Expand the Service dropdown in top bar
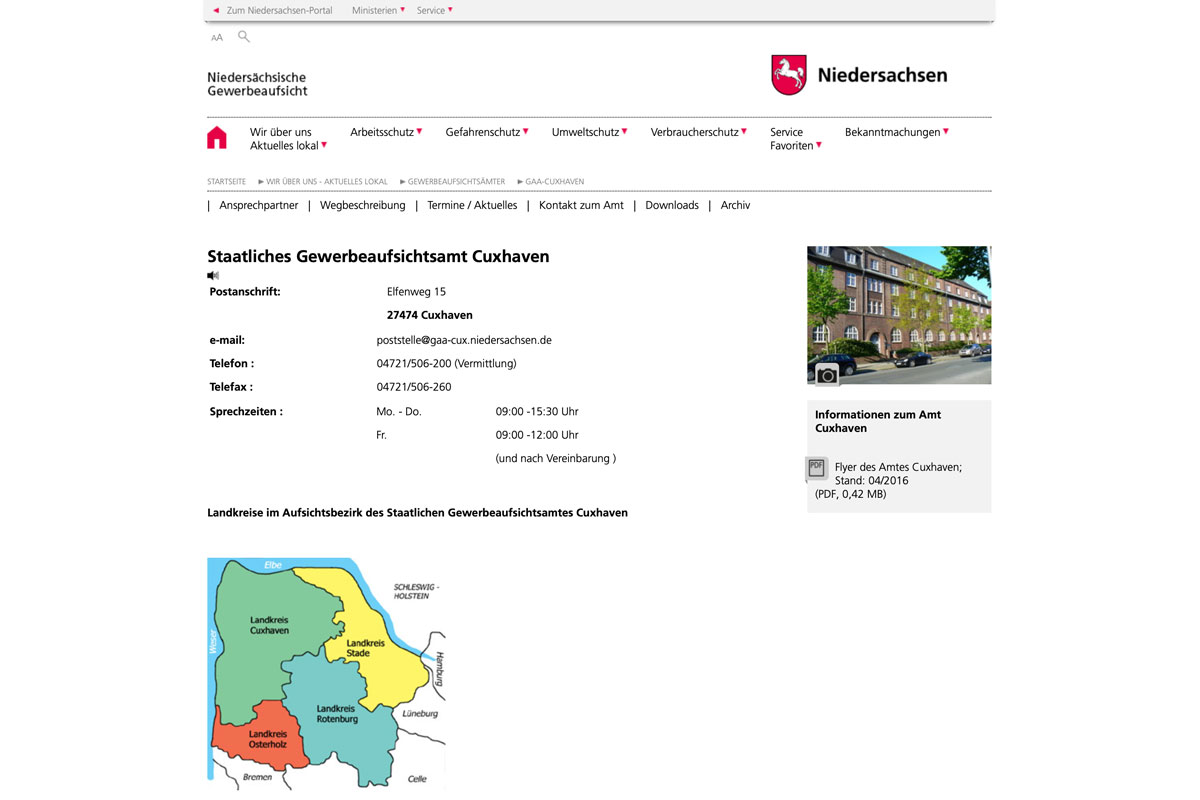The height and width of the screenshot is (800, 1200). click(434, 10)
